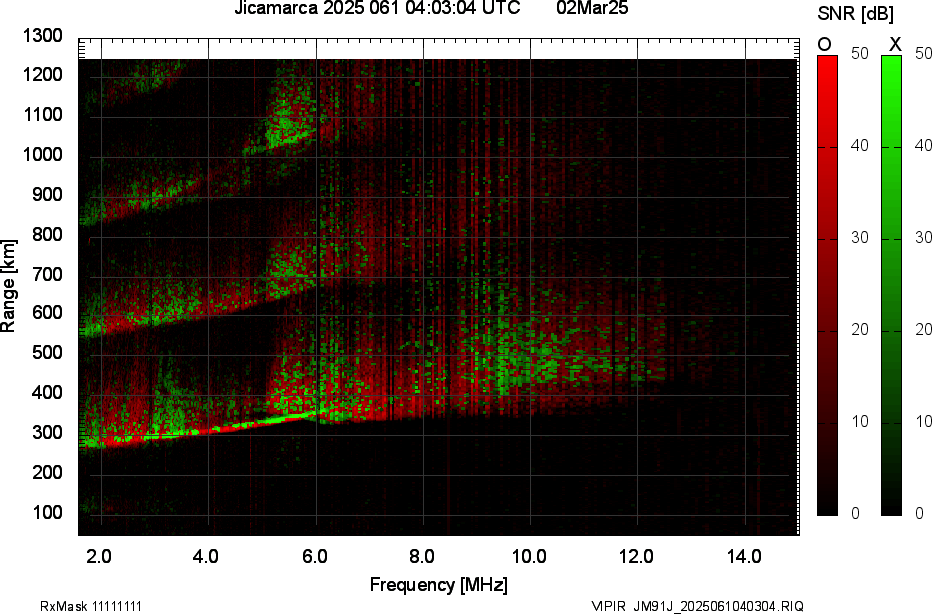The width and height of the screenshot is (932, 614).
Task: Click the 'RxMask 11111111' footer text
Action: [x=91, y=606]
